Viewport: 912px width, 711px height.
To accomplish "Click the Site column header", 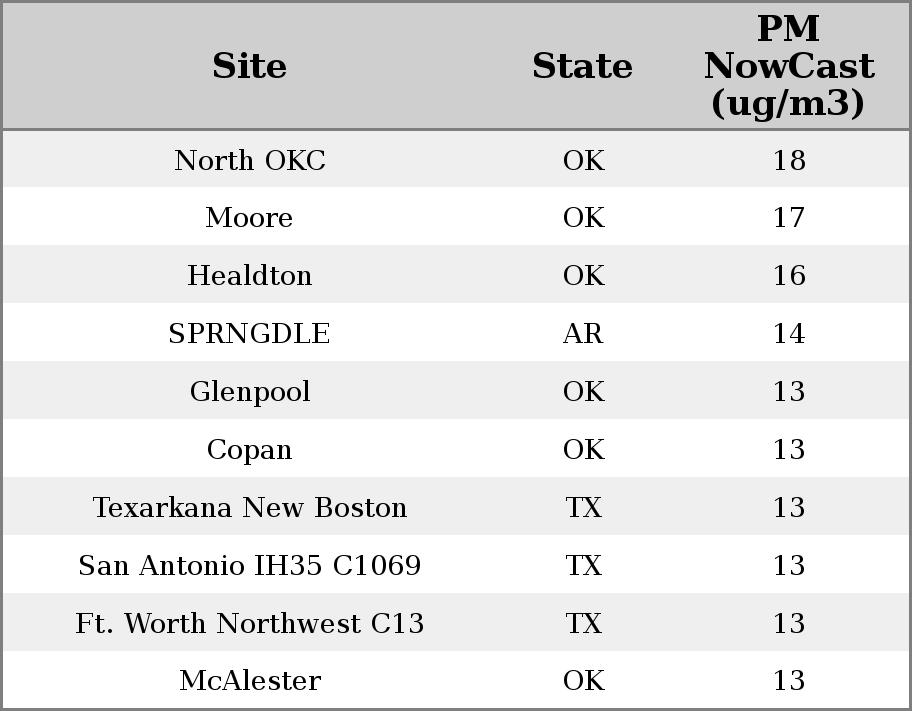I will [249, 66].
